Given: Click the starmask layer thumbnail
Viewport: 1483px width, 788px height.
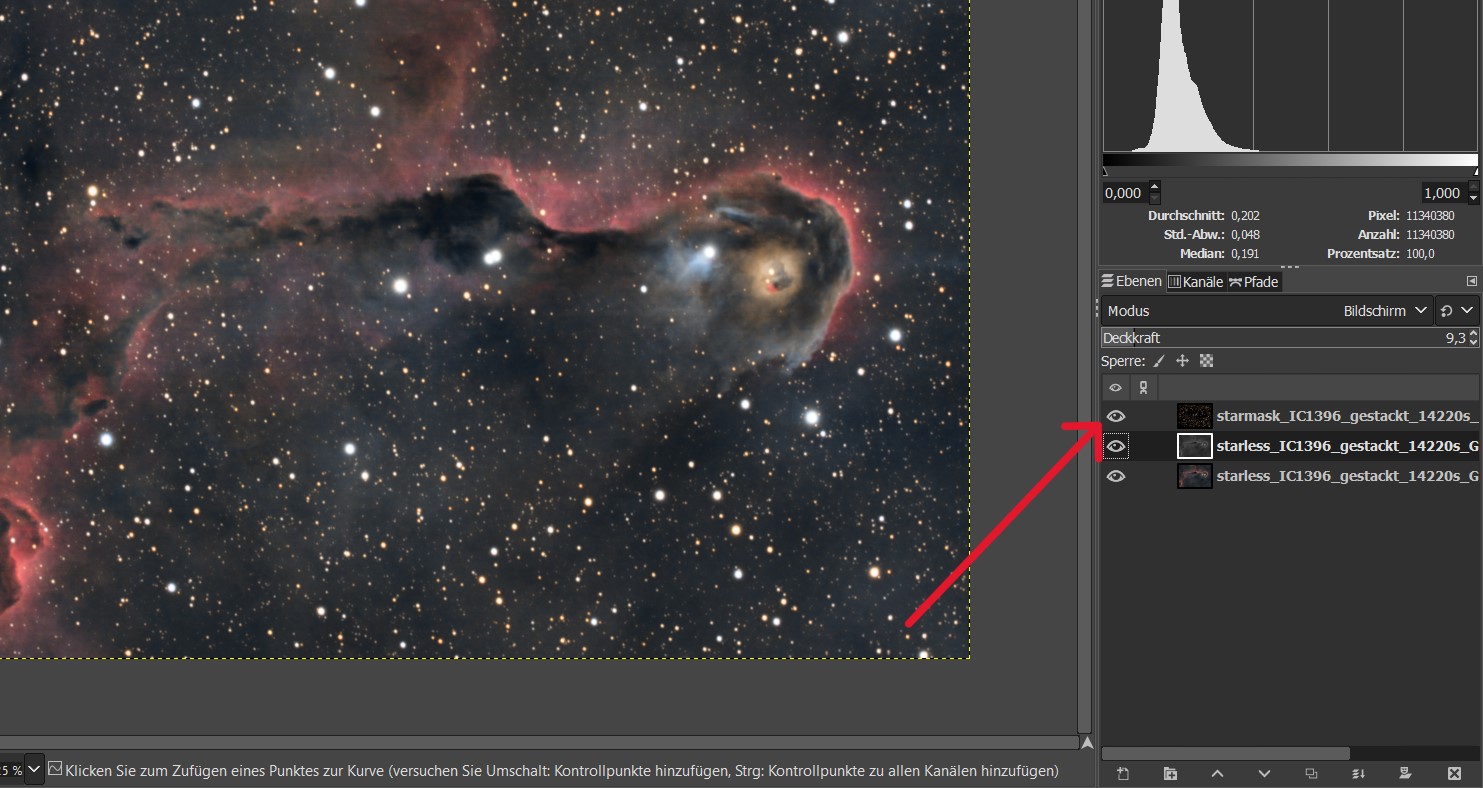Looking at the screenshot, I should coord(1195,416).
